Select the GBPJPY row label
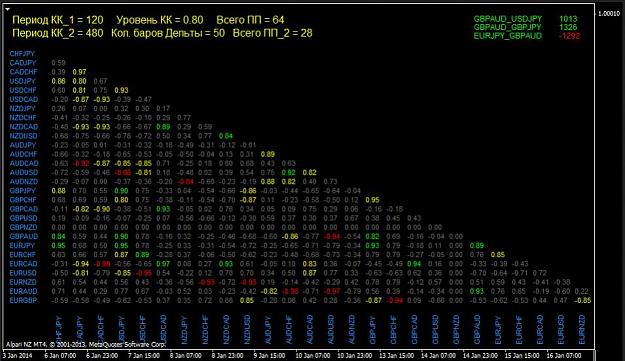This screenshot has width=625, height=361. pos(23,191)
